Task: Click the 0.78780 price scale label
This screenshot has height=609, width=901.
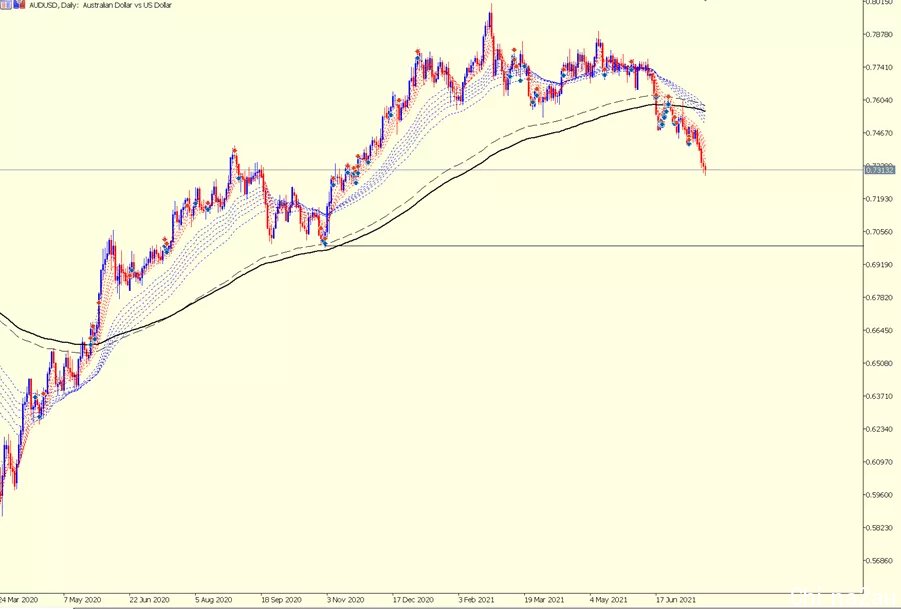Action: coord(880,34)
